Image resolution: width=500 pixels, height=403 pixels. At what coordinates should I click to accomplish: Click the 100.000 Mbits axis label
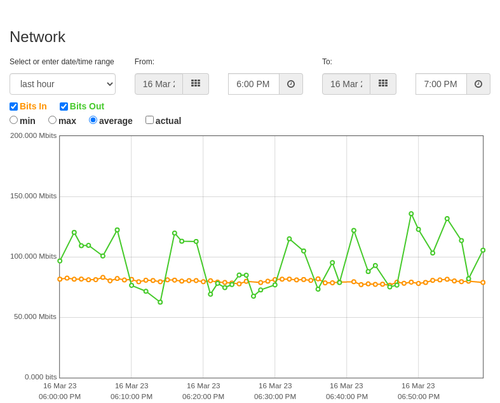coord(33,256)
